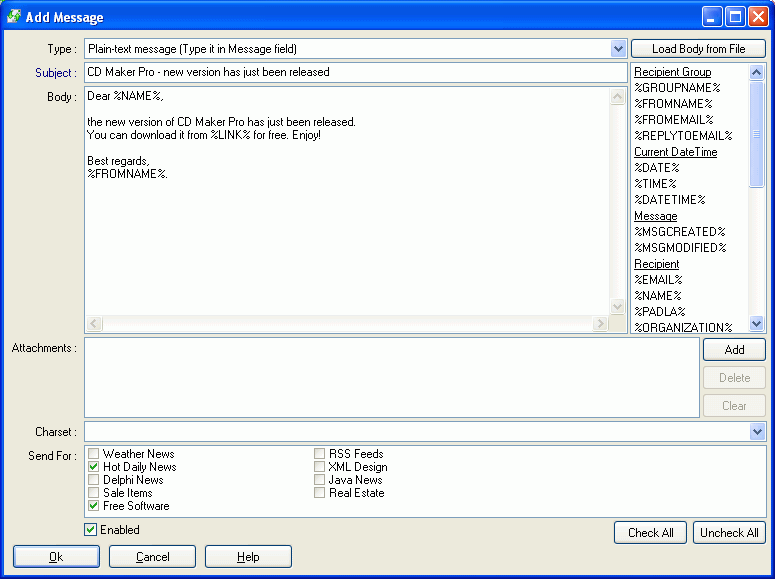Image resolution: width=775 pixels, height=579 pixels.
Task: Click the Body vertical scroll up arrow
Action: point(617,96)
